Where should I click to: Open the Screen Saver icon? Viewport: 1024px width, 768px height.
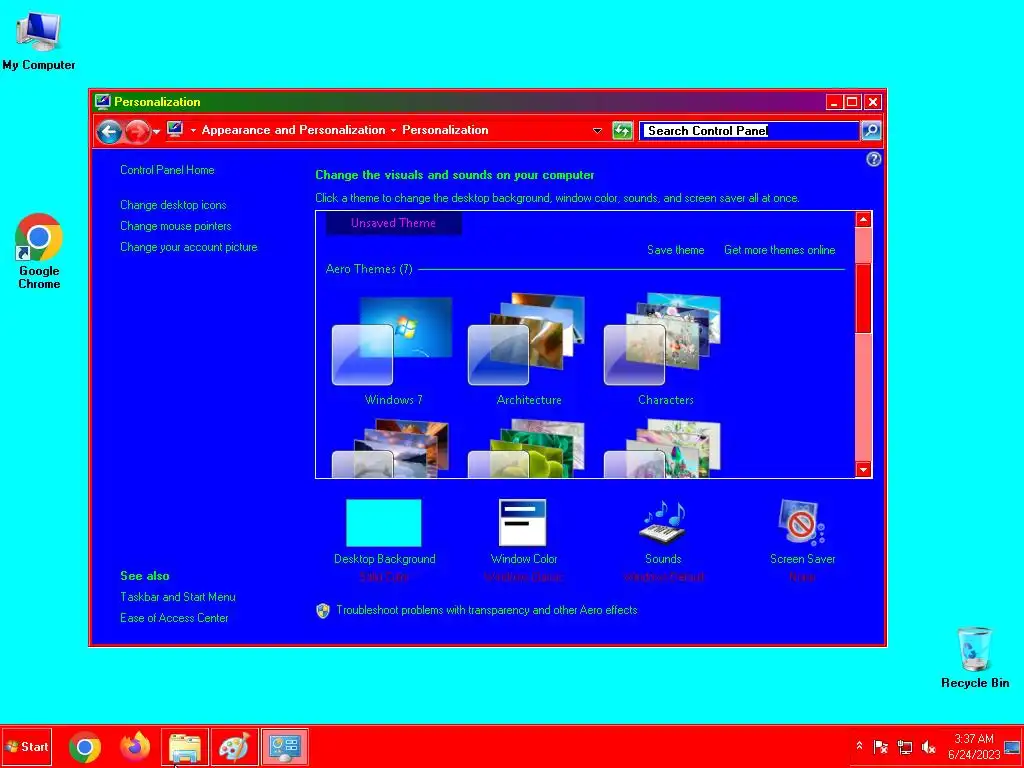pos(802,522)
